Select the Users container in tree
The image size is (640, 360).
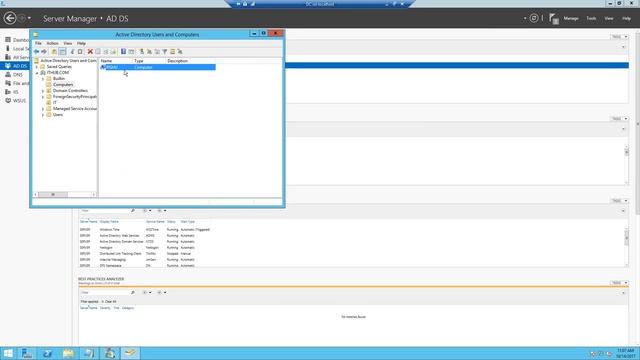coord(58,115)
